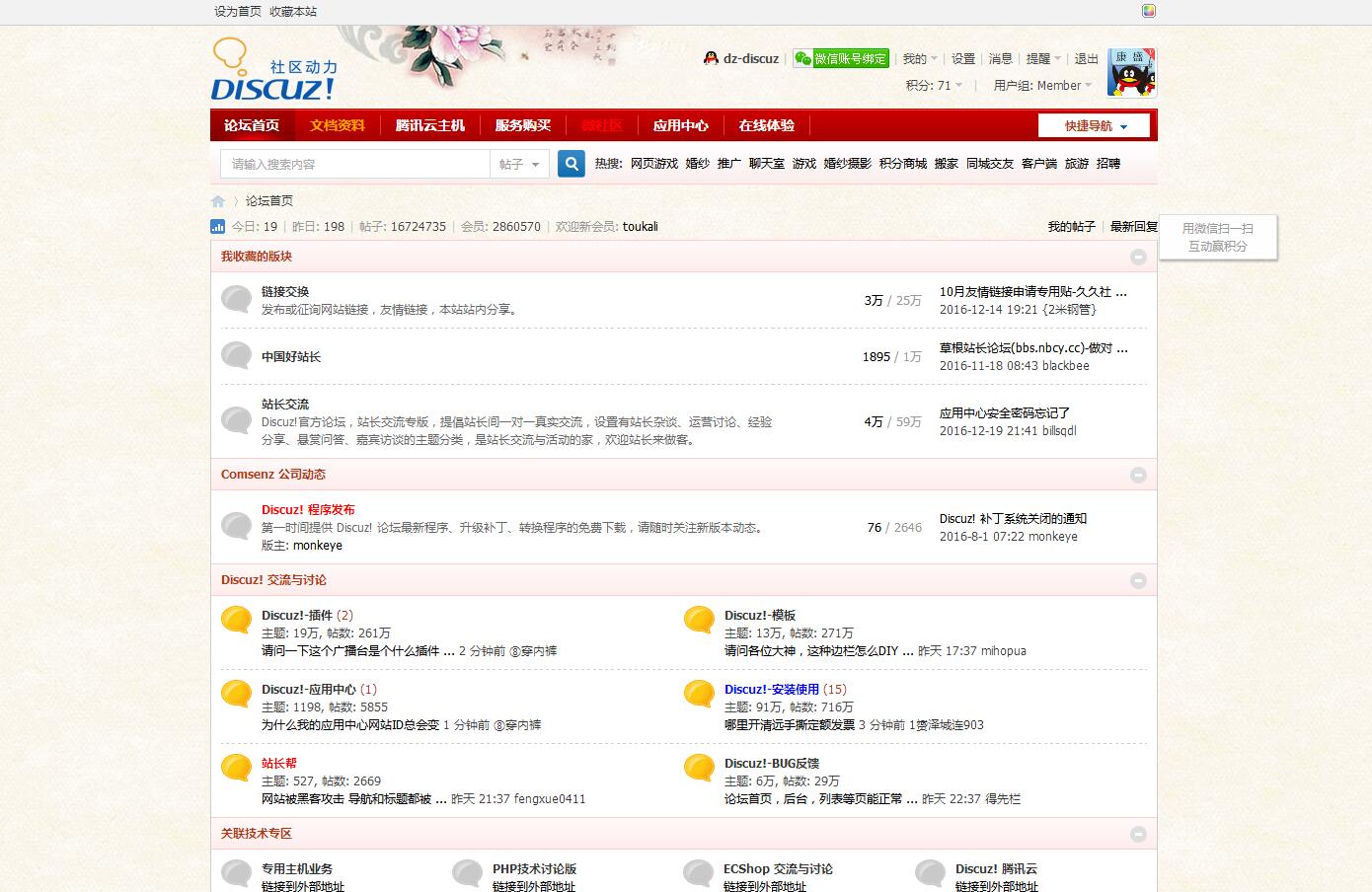
Task: Go to the 应用中心 navigation tab
Action: click(x=680, y=125)
